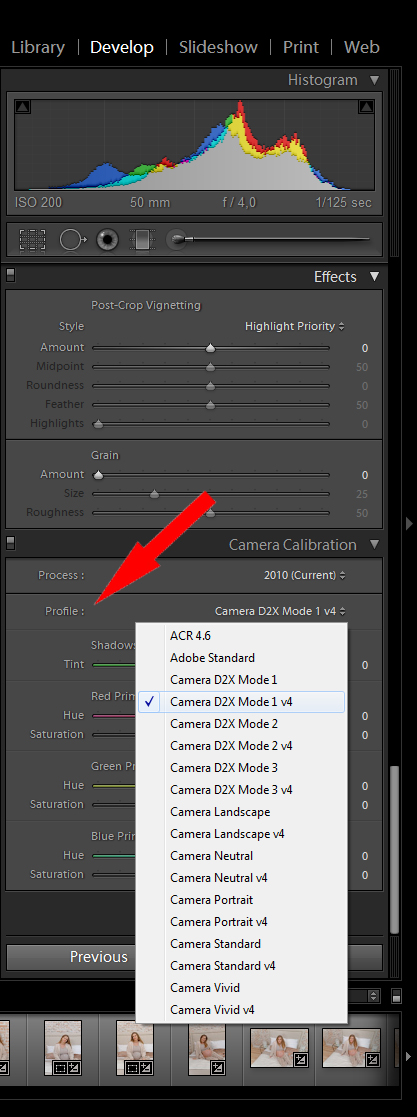Screen dimensions: 417x1117
Task: Collapse the Effects panel triangle
Action: pyautogui.click(x=375, y=276)
